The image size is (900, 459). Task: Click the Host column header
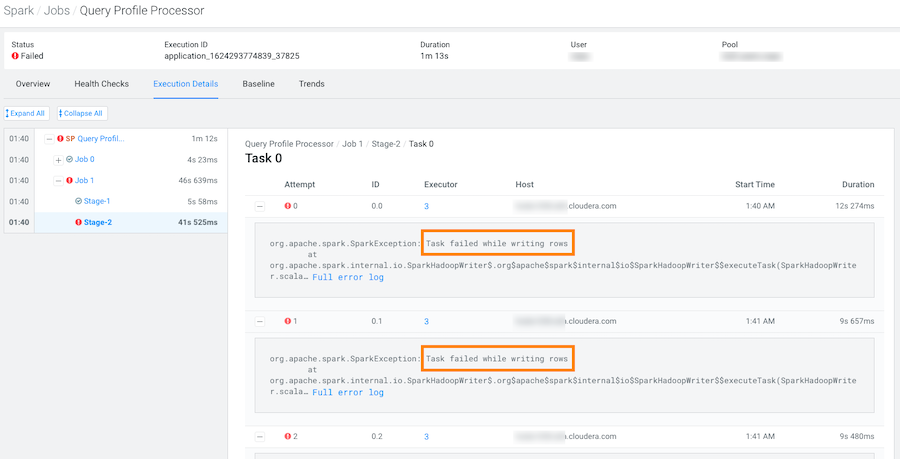point(525,185)
